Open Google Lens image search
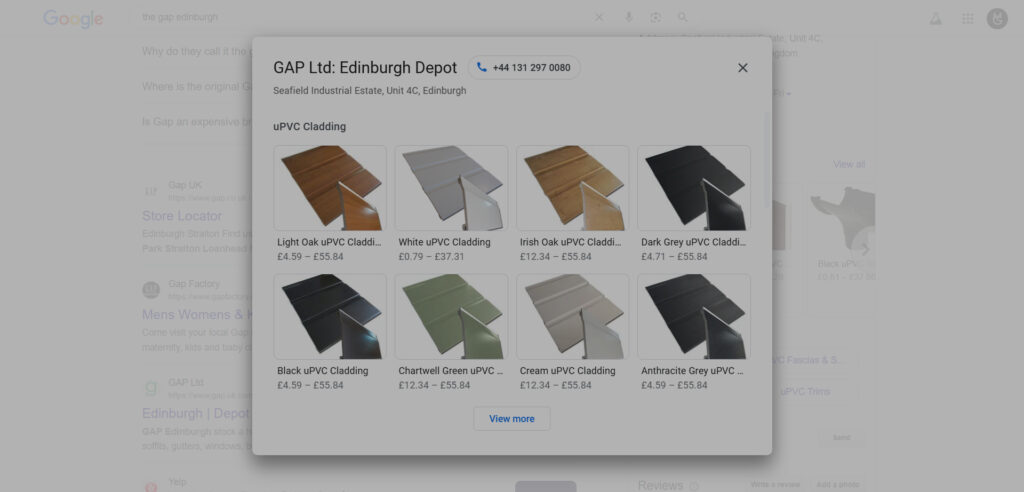Screen dimensions: 1024x492 click(x=656, y=18)
